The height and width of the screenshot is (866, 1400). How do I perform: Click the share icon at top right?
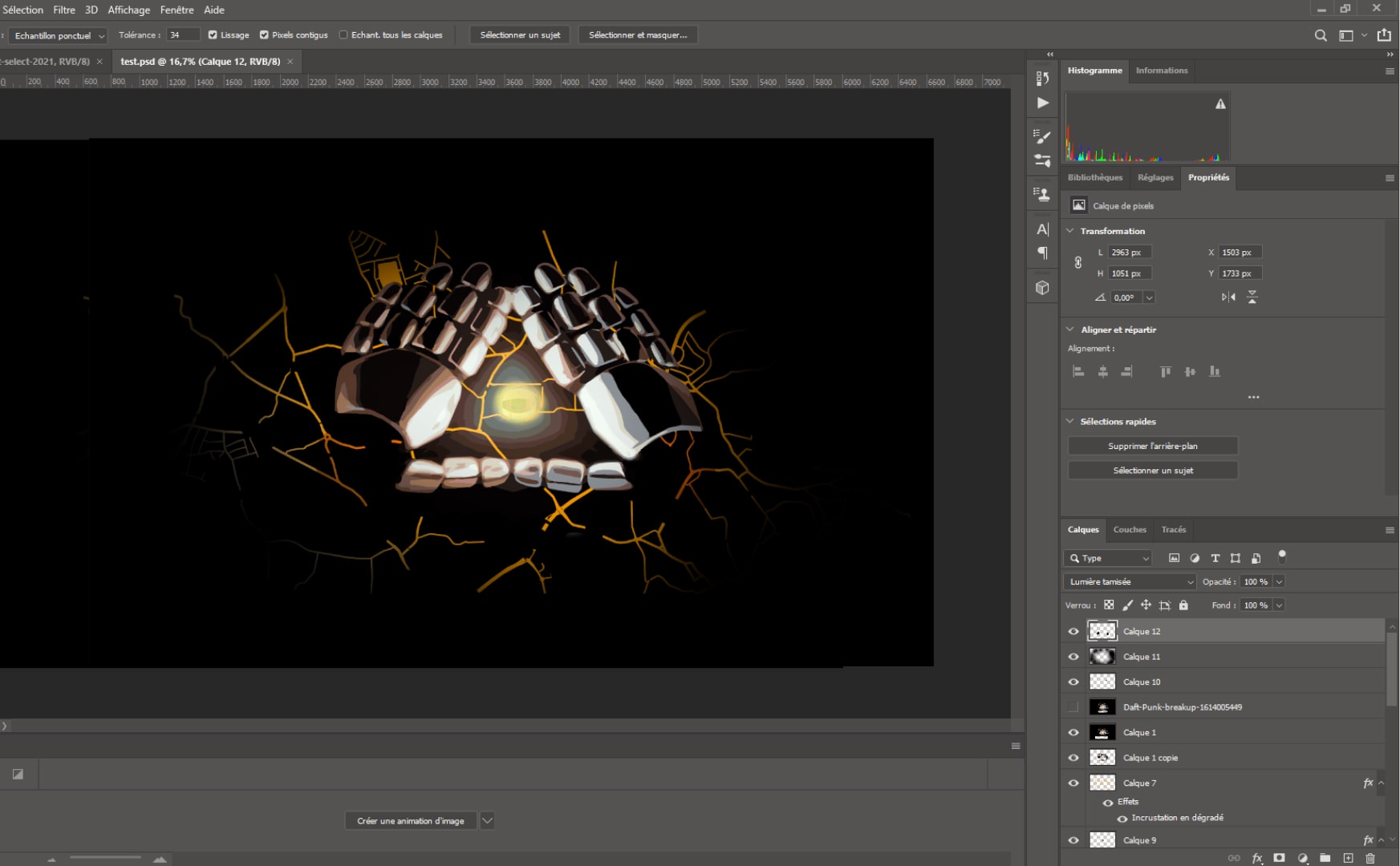(1384, 35)
